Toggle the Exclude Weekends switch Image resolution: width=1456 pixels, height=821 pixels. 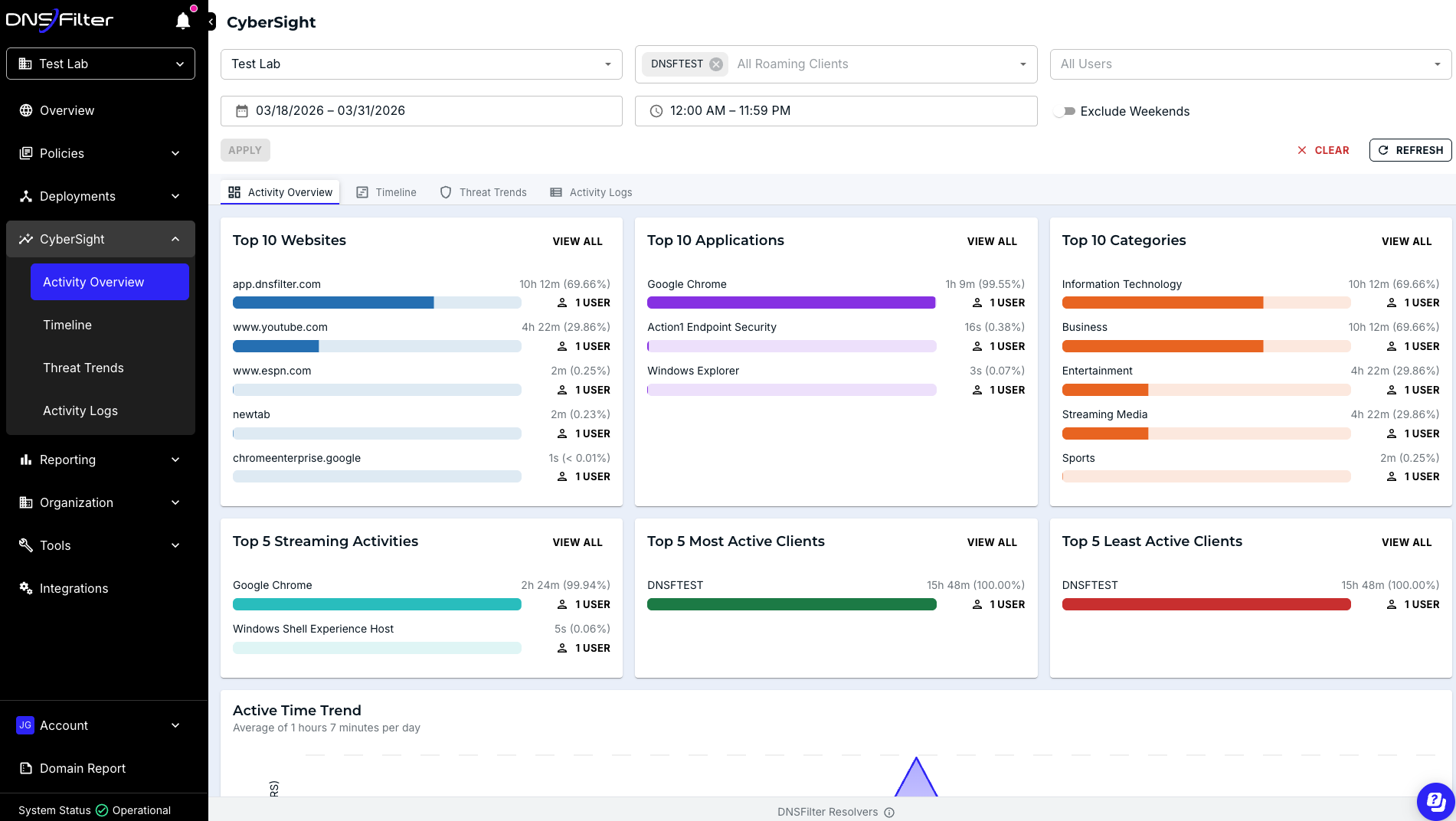(1065, 111)
